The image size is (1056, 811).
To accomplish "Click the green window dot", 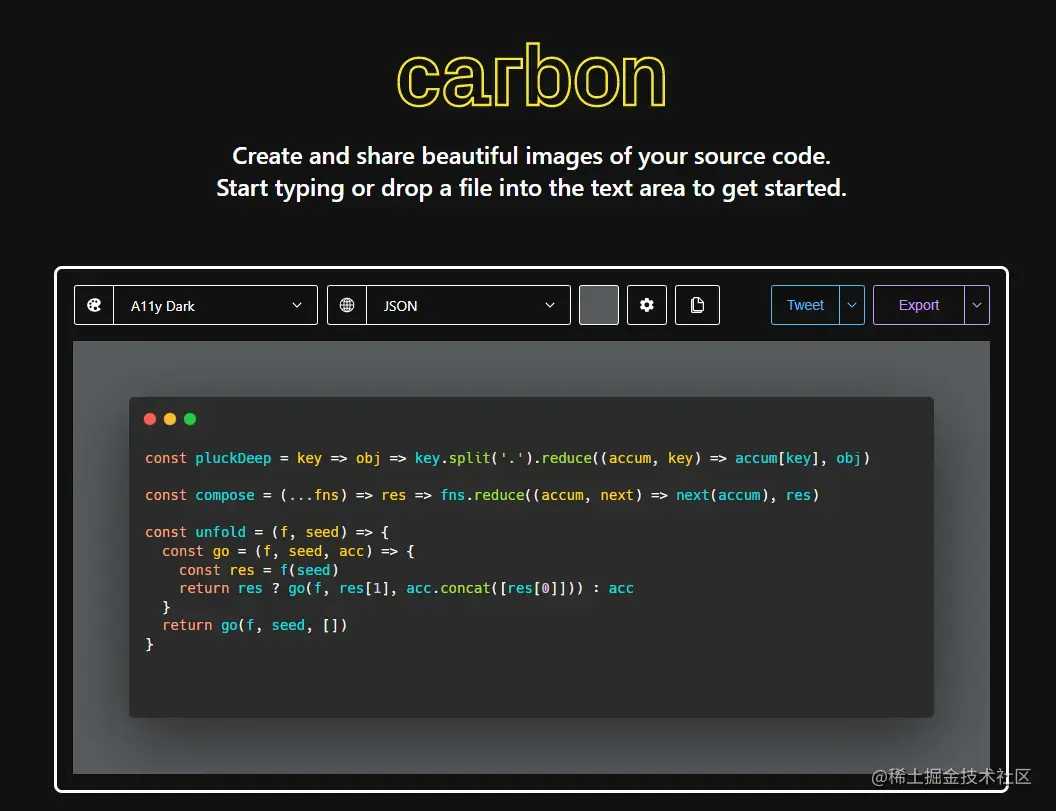I will (x=190, y=419).
